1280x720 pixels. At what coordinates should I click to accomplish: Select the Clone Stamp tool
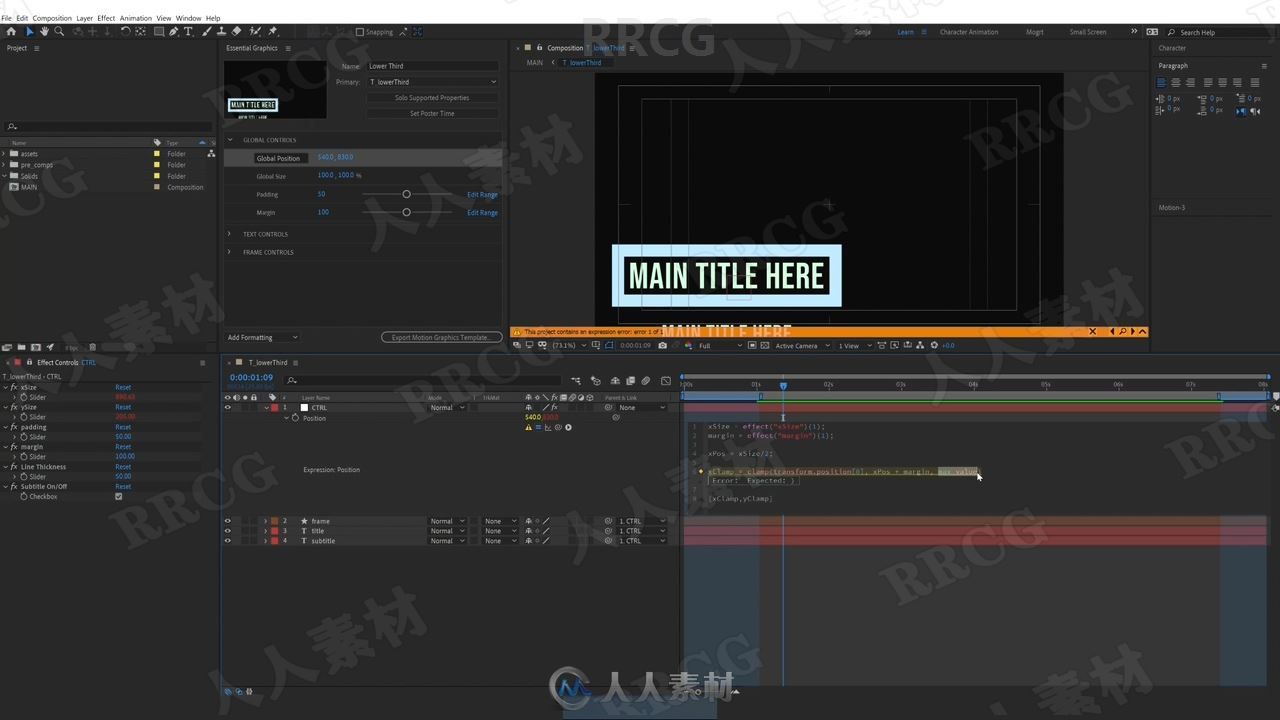tap(220, 32)
